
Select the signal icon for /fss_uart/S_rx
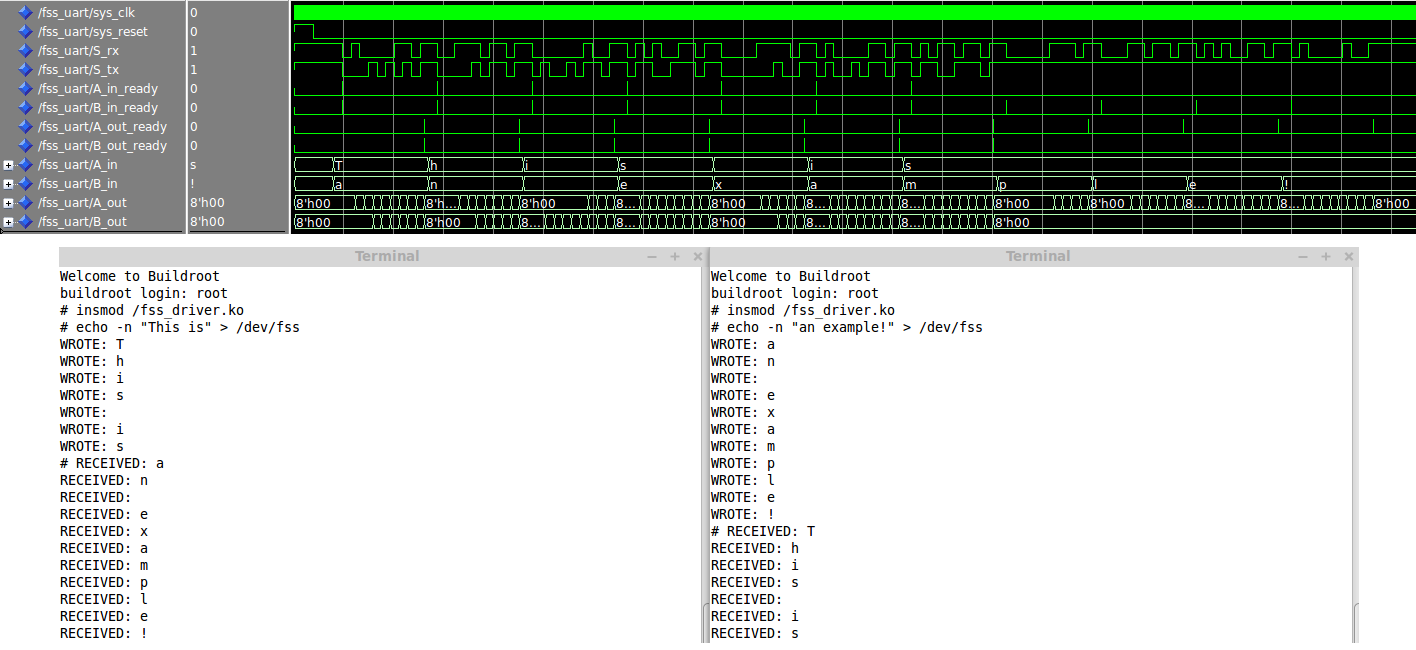click(25, 51)
